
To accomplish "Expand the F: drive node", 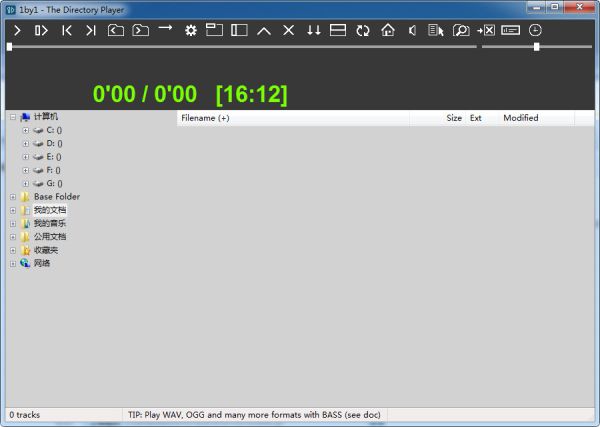I will (x=26, y=170).
